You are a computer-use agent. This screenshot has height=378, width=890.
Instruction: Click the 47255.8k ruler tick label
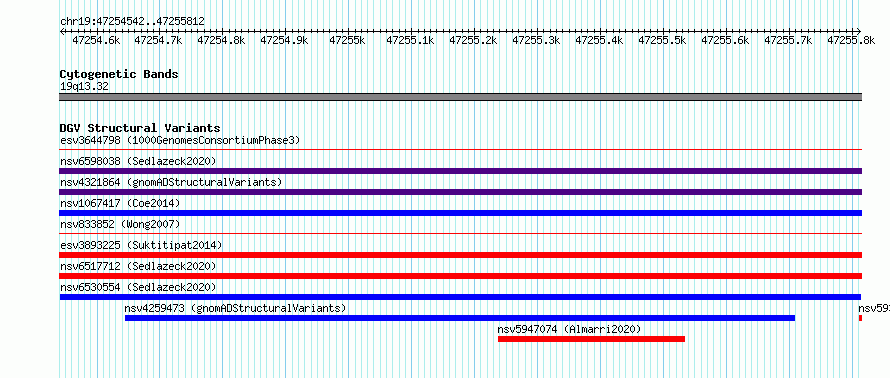click(851, 40)
